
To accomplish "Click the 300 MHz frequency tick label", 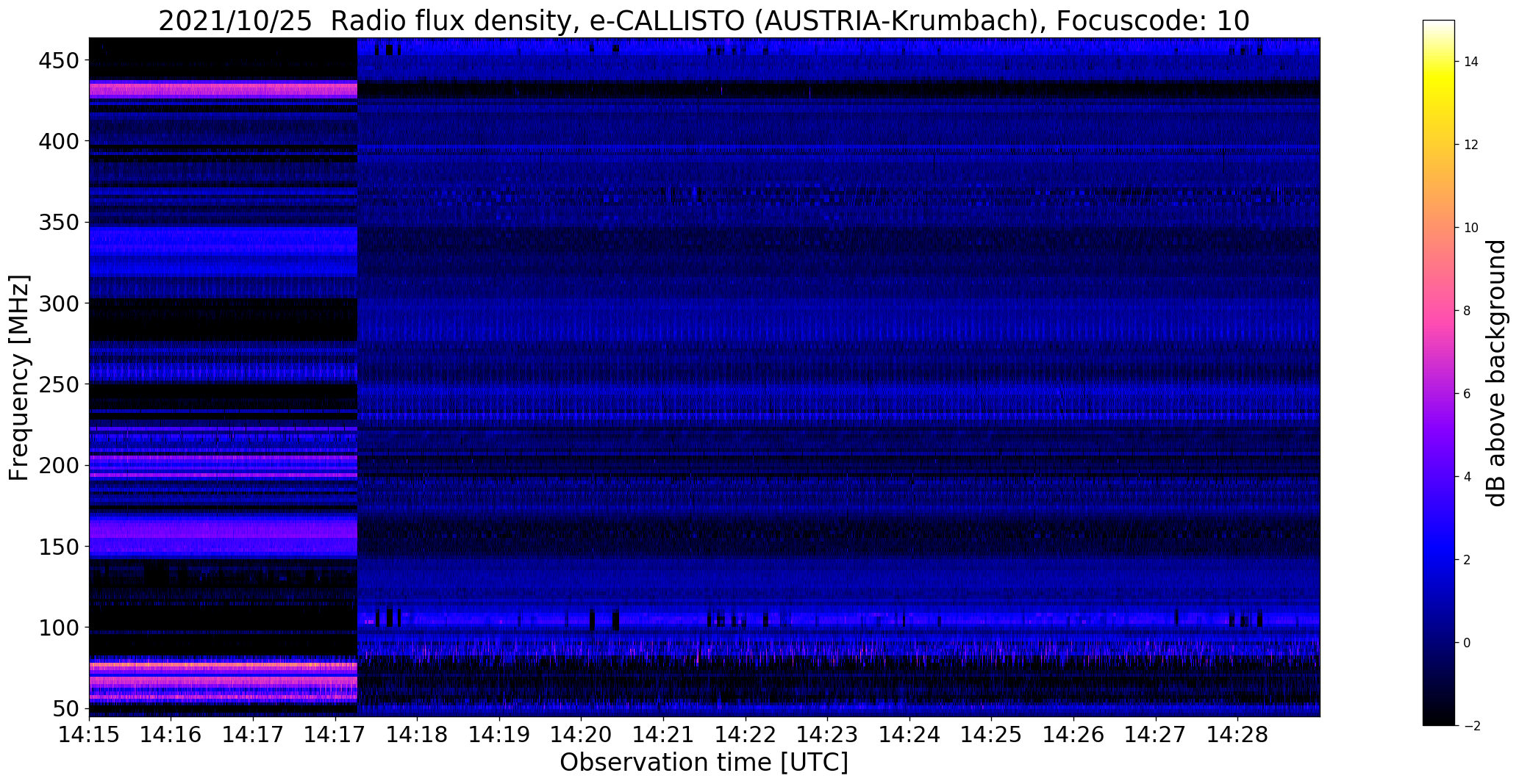I will (x=59, y=303).
